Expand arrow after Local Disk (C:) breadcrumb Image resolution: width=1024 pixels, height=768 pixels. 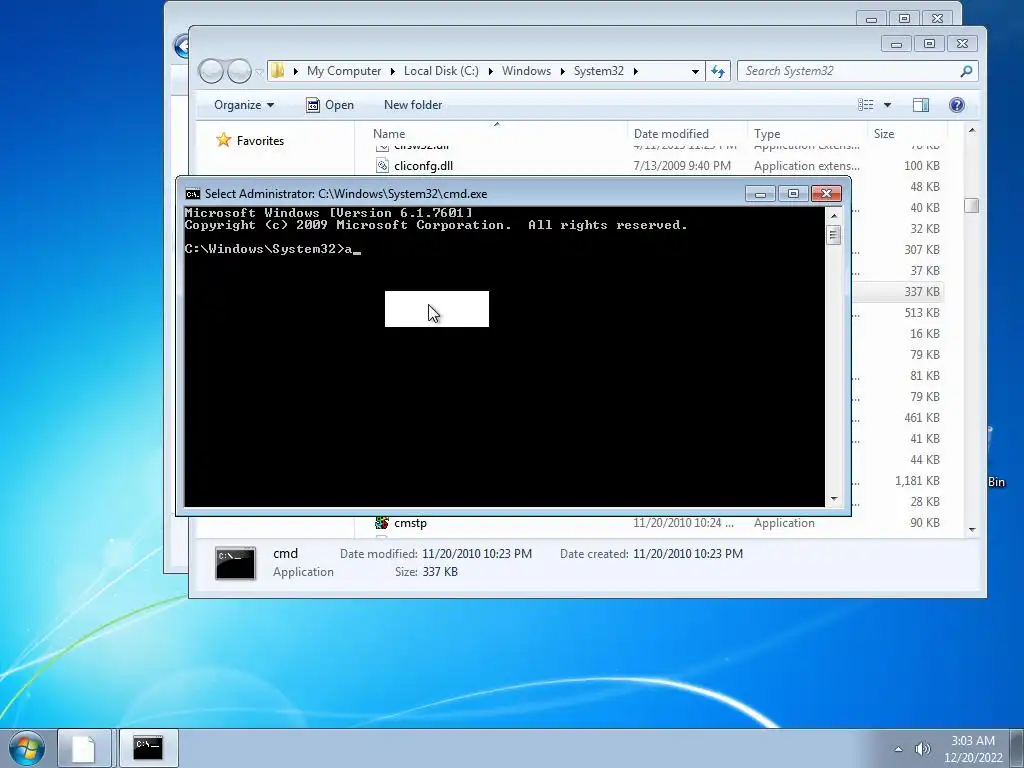490,71
